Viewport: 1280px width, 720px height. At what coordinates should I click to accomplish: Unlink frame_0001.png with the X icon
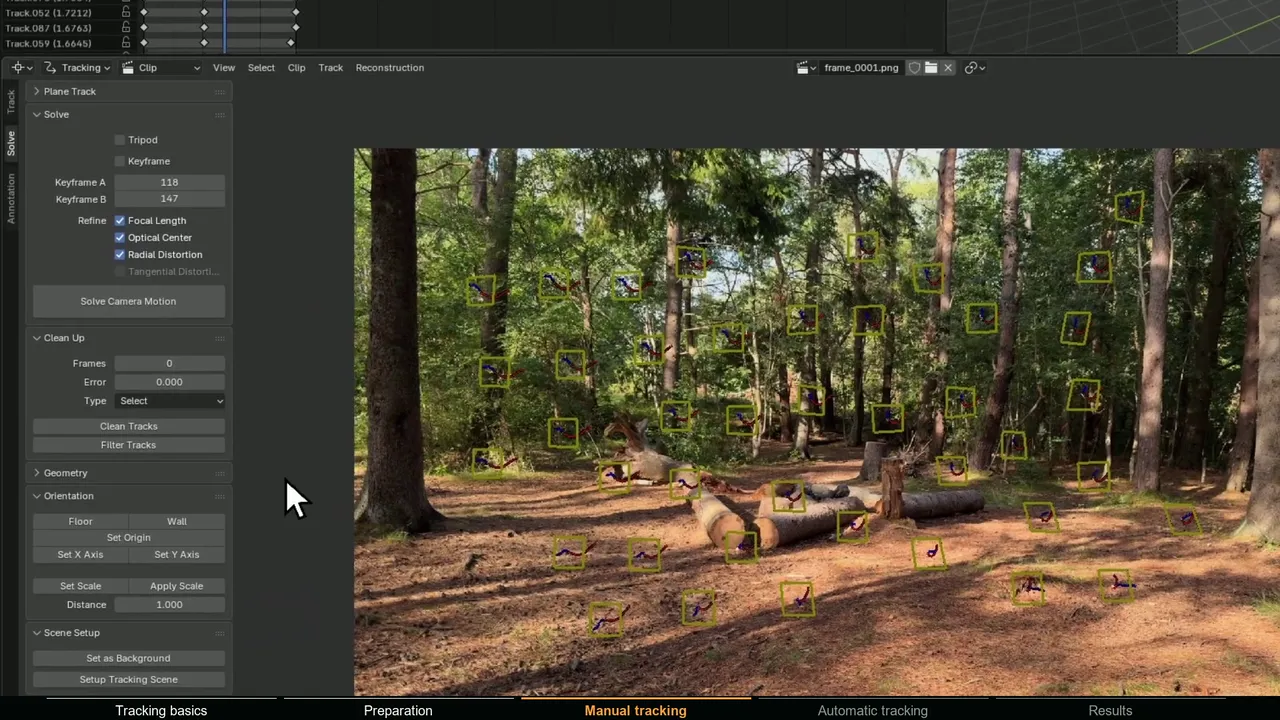(948, 68)
